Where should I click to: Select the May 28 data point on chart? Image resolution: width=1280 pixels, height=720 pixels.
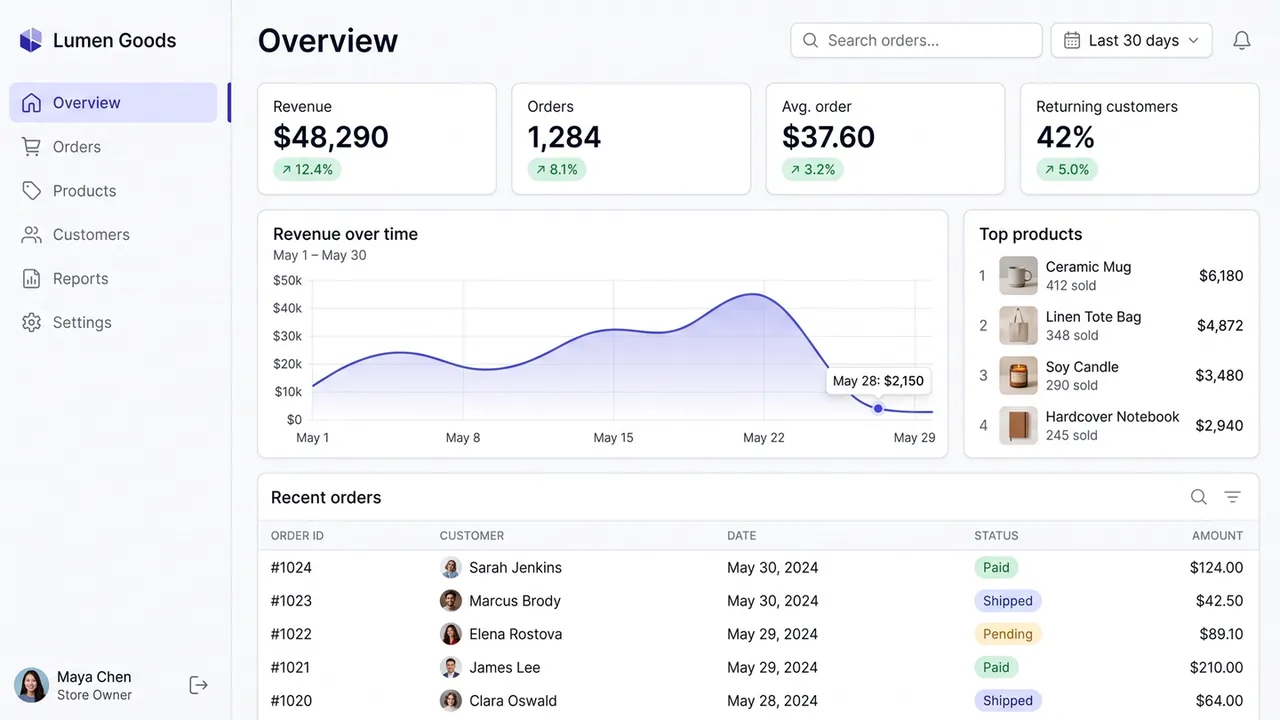[878, 408]
